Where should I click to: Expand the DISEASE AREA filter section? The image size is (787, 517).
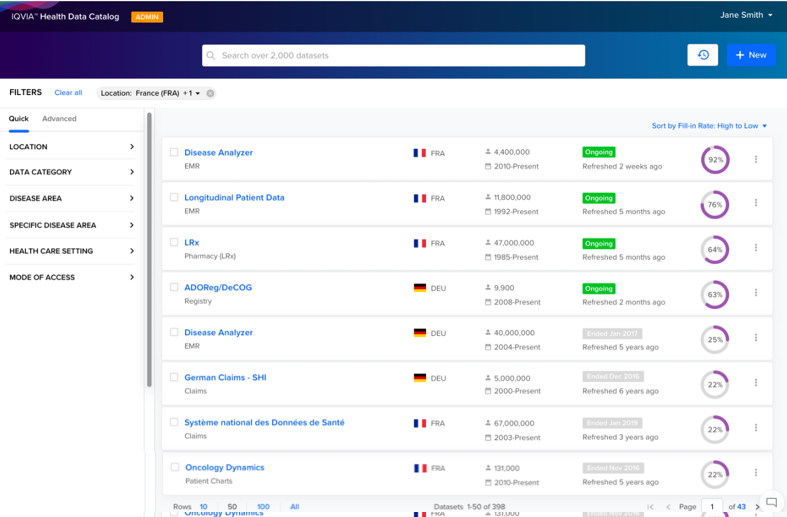point(72,198)
